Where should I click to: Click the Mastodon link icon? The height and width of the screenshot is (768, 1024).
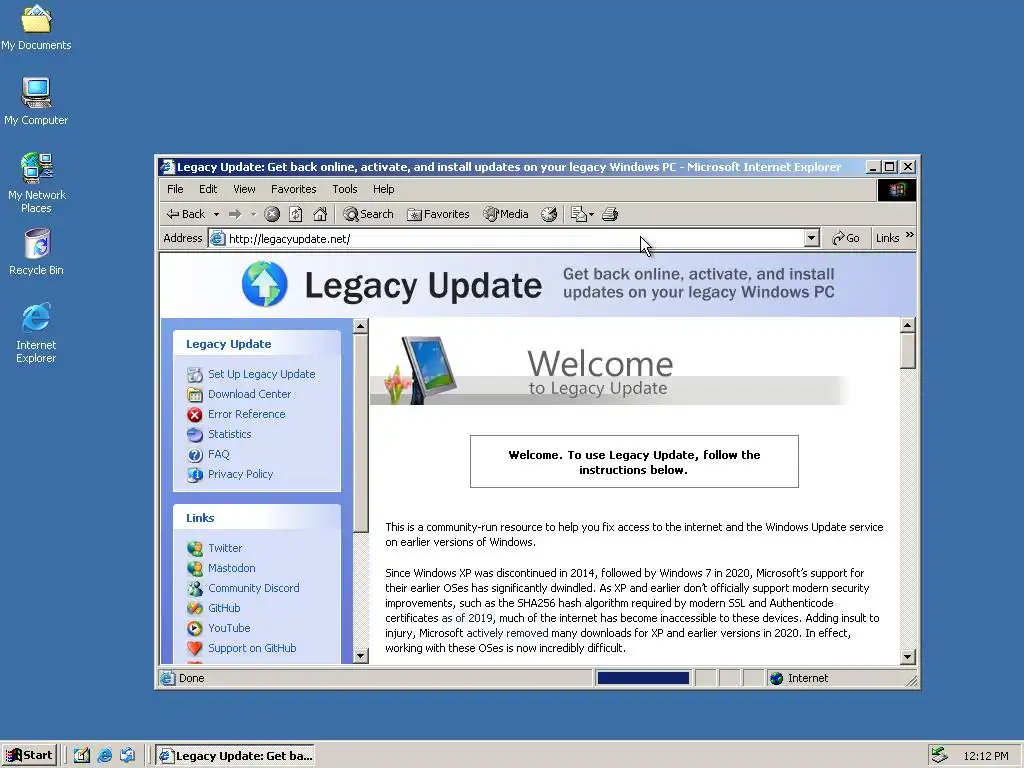[195, 569]
